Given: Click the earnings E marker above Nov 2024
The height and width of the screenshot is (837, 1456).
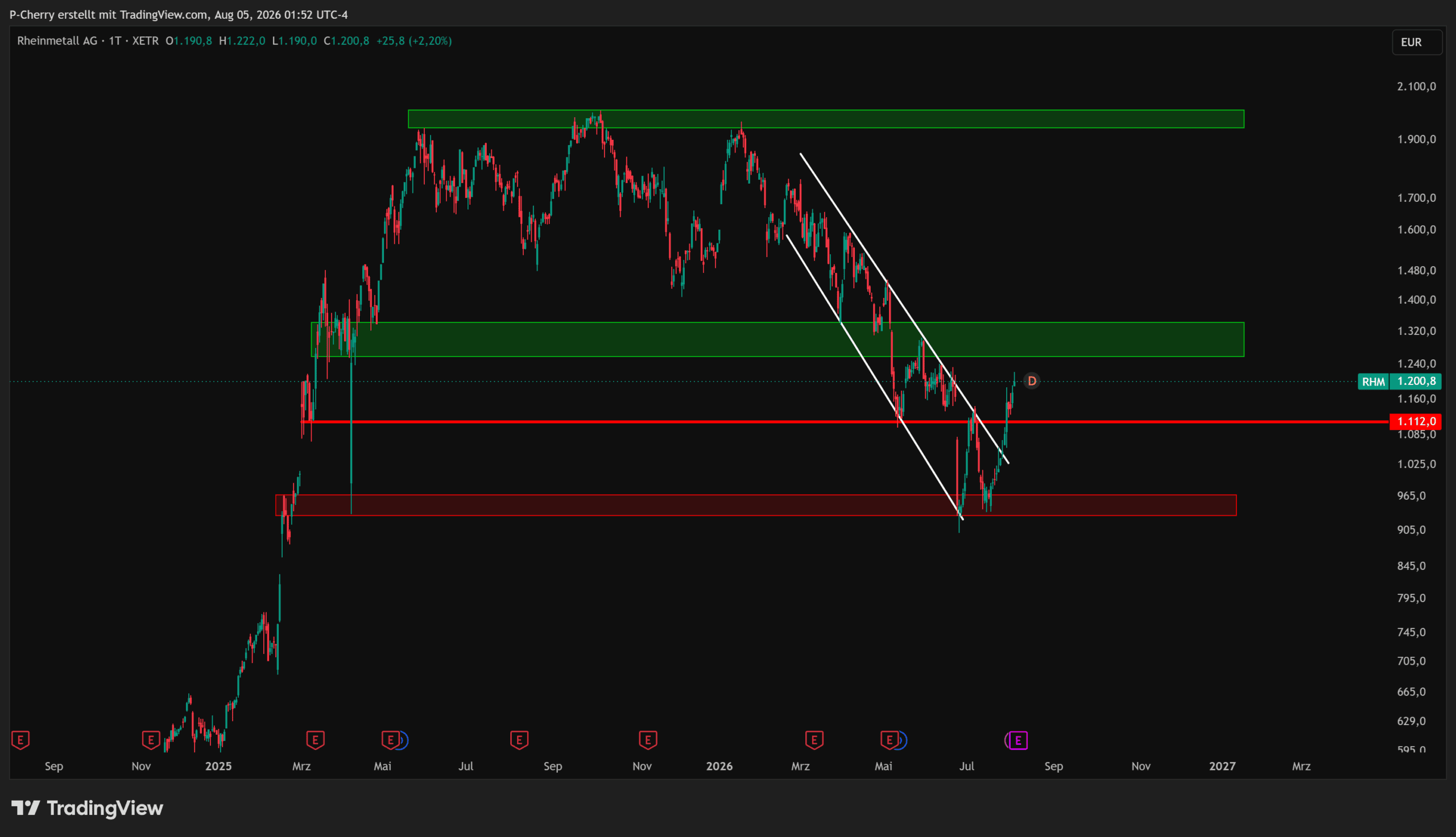Looking at the screenshot, I should [151, 740].
